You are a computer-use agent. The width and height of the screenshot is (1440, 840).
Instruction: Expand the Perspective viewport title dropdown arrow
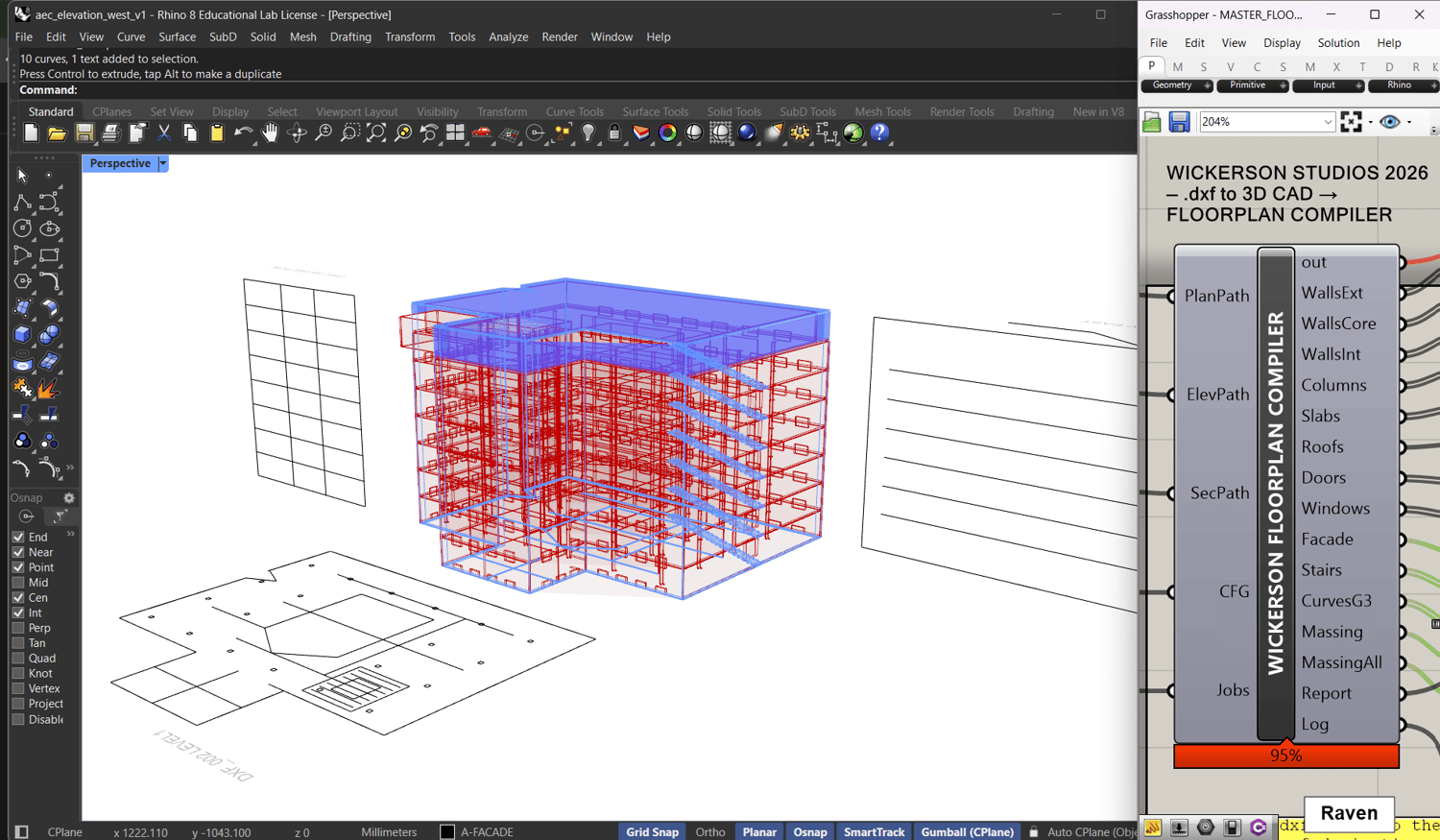(x=163, y=163)
